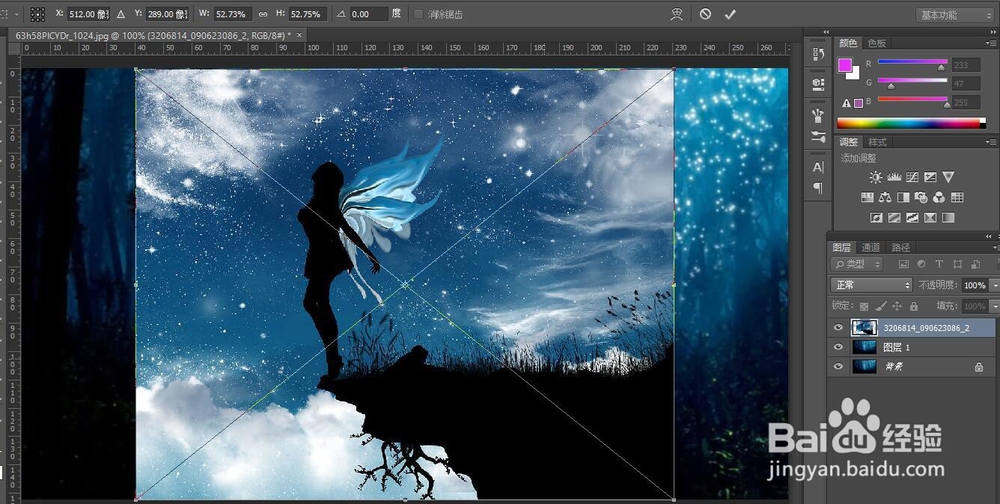
Task: Open the 类型 layer filter dropdown
Action: tap(857, 264)
